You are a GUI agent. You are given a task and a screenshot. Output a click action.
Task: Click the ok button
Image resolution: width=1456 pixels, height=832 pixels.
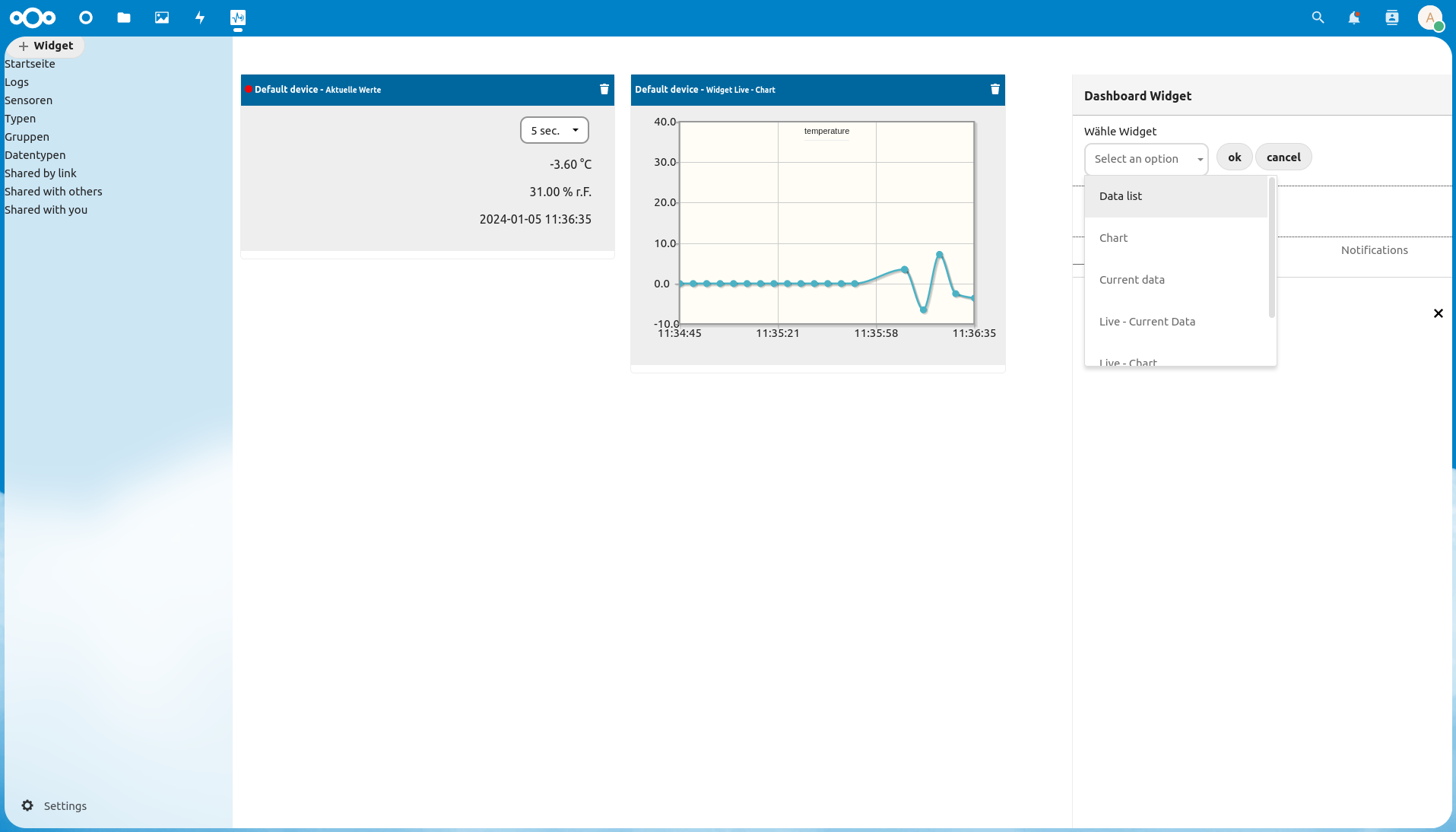[1234, 157]
